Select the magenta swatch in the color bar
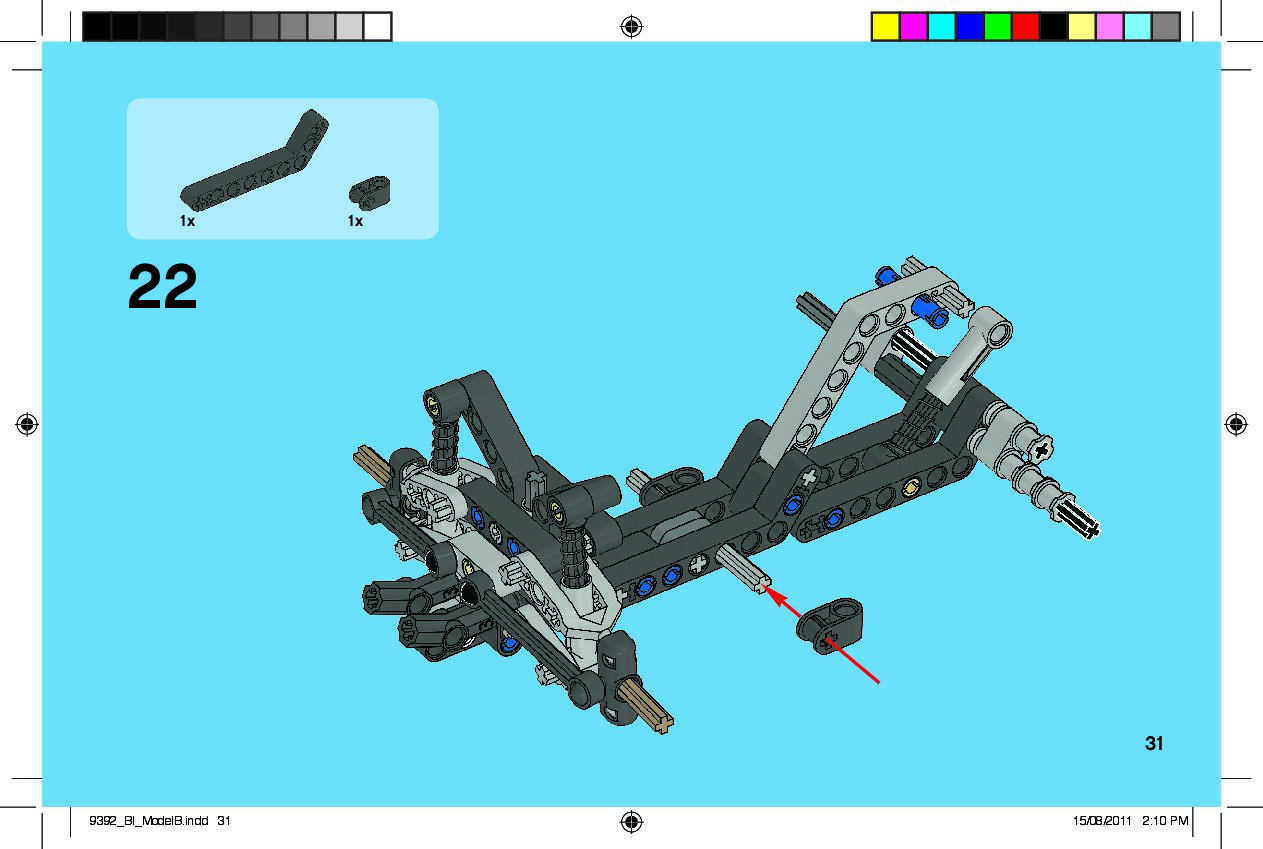This screenshot has width=1263, height=849. (x=913, y=27)
